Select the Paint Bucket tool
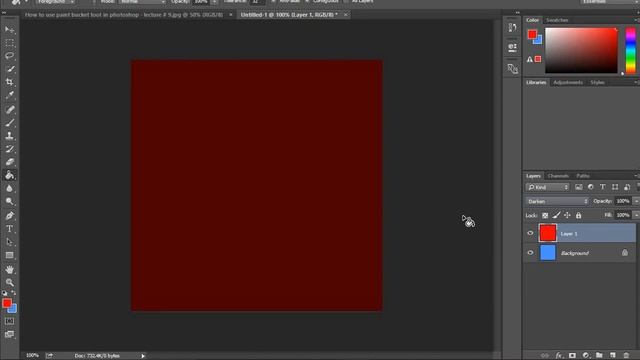The width and height of the screenshot is (640, 360). tap(9, 176)
